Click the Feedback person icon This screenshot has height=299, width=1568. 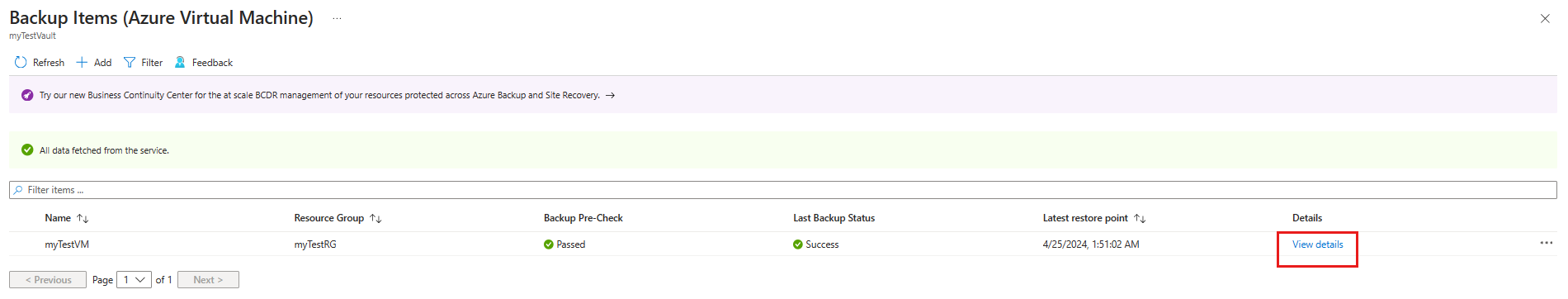180,63
